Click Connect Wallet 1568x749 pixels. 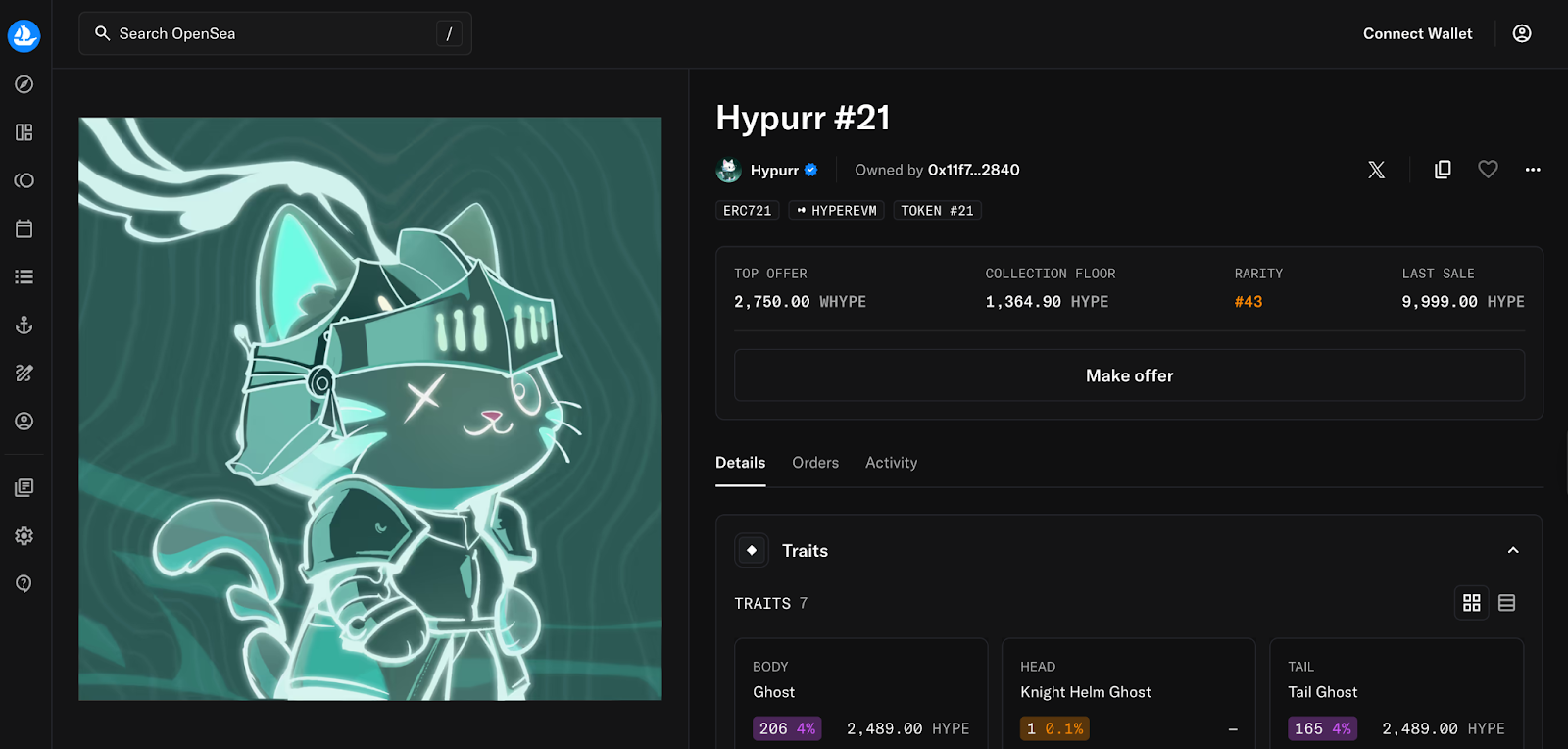1417,33
